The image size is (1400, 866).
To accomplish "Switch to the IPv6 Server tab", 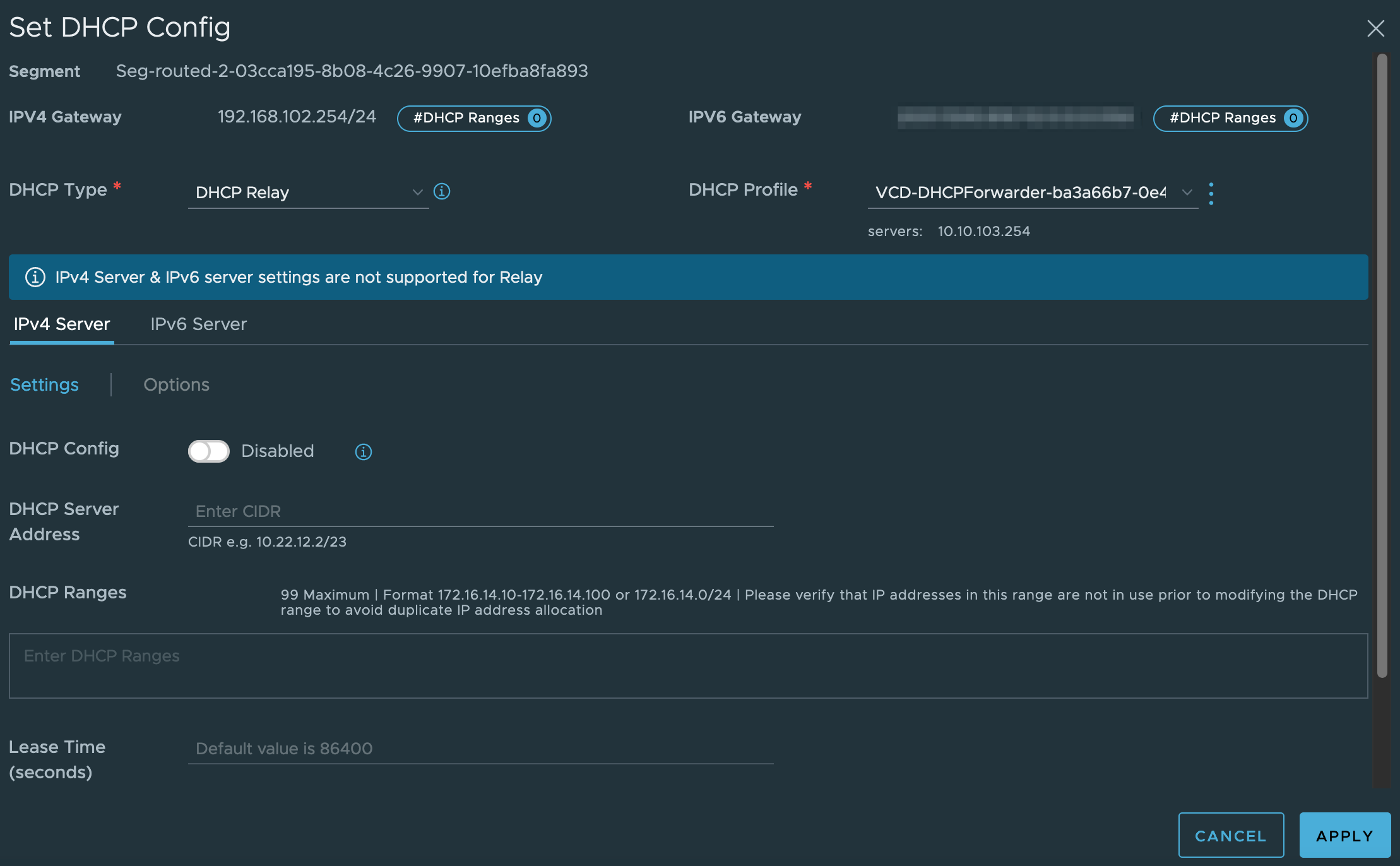I will point(198,324).
